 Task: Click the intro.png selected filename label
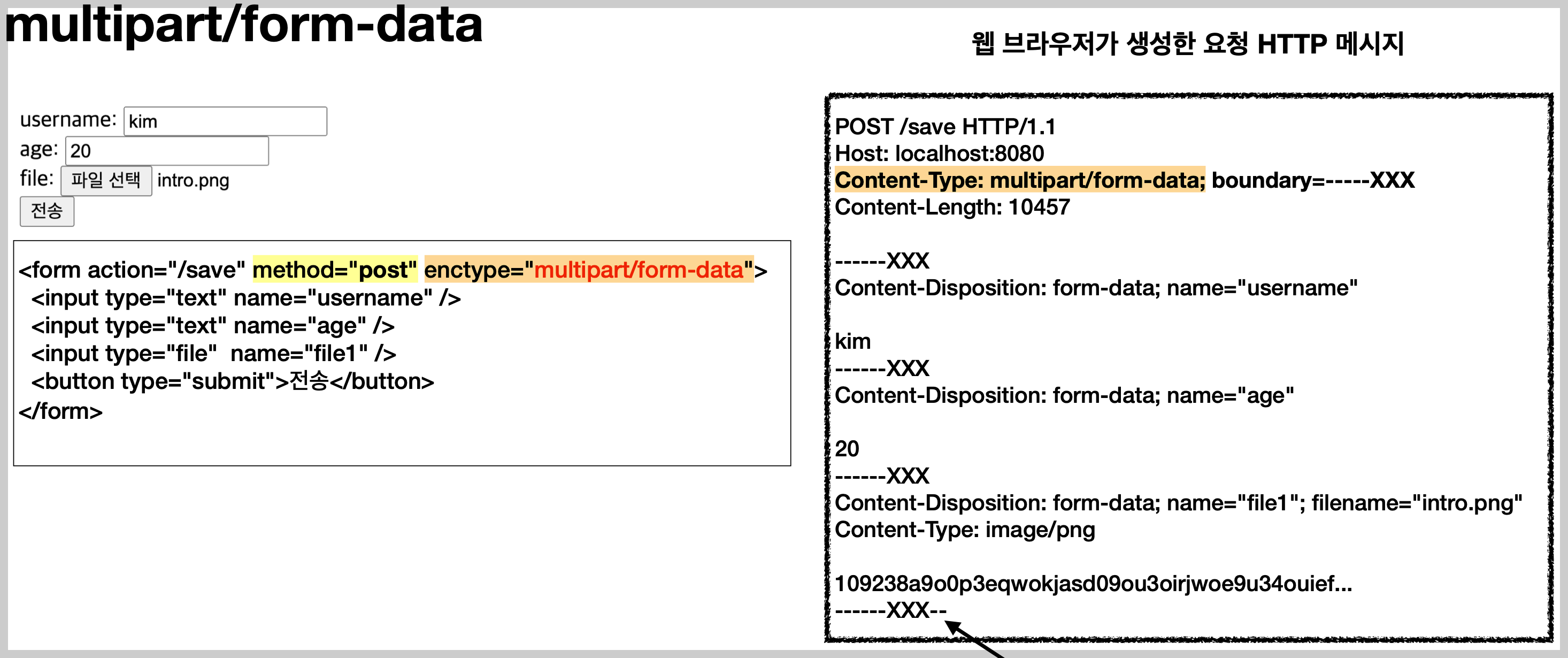[193, 180]
